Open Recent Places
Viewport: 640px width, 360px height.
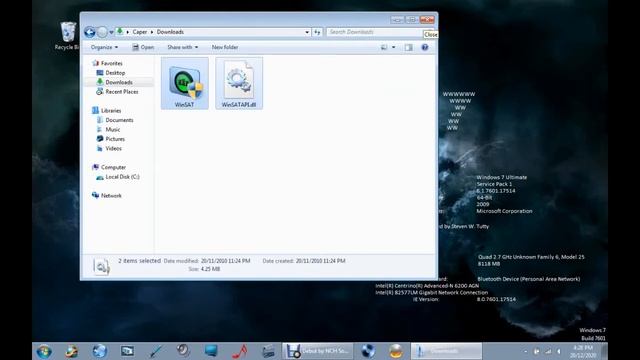(x=122, y=92)
